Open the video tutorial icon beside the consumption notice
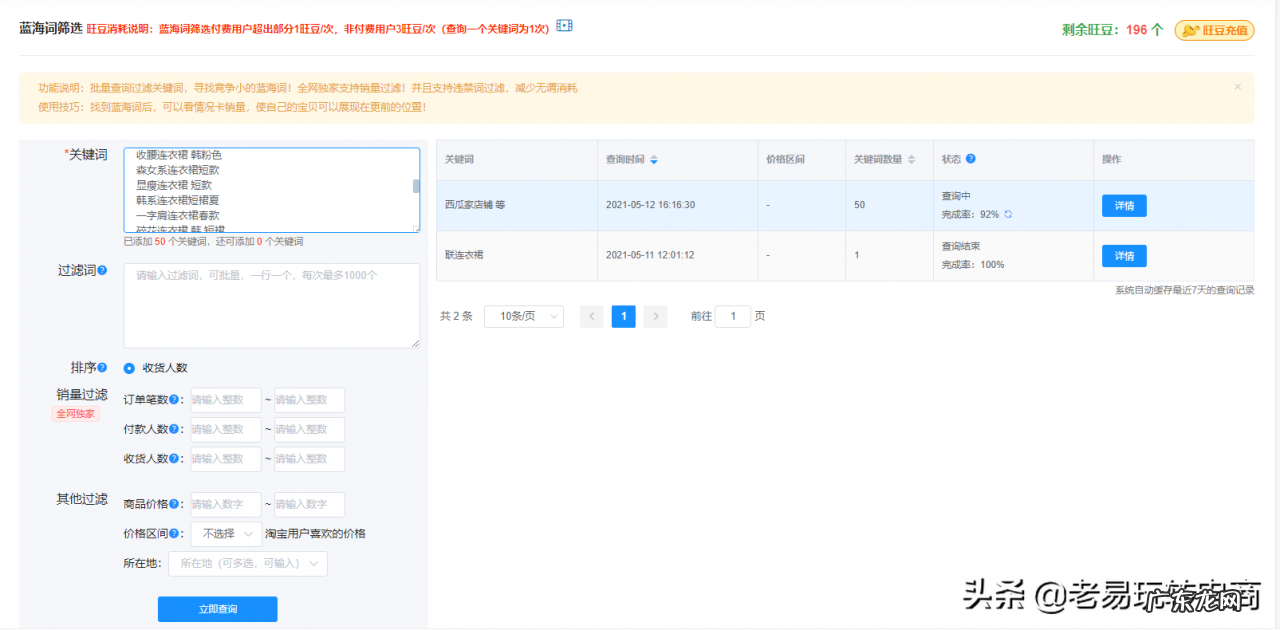Screen dimensions: 1280x630 coord(563,25)
